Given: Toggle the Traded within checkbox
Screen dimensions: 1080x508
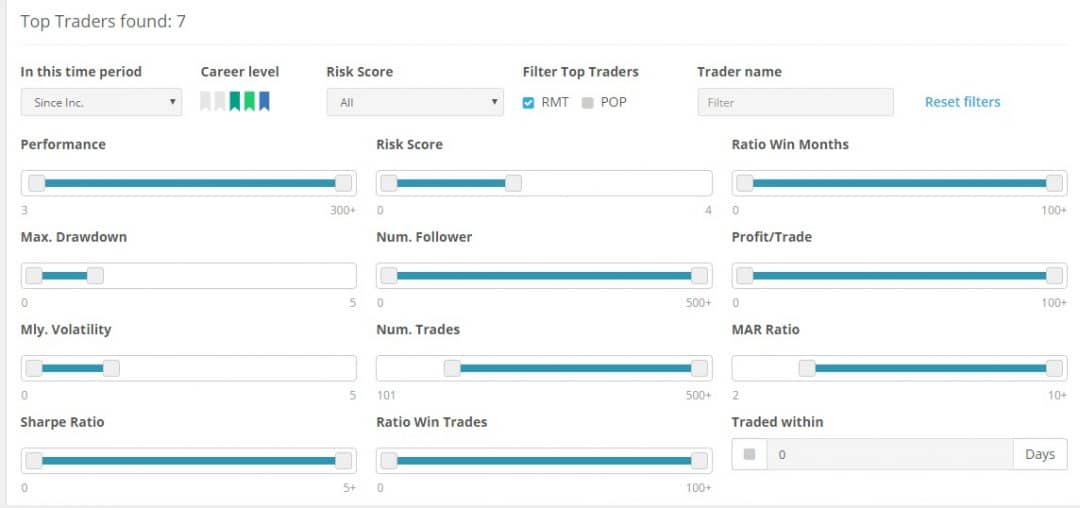Looking at the screenshot, I should [750, 454].
